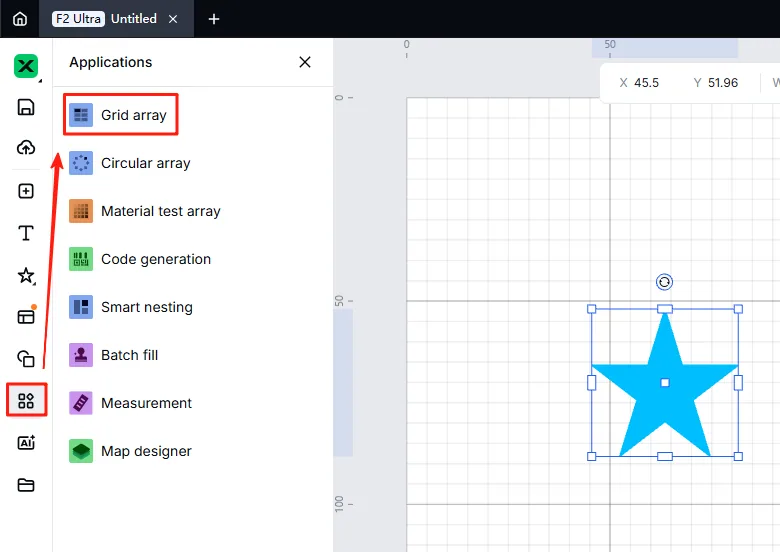Click the cloud upload icon
This screenshot has width=780, height=552.
pos(26,148)
